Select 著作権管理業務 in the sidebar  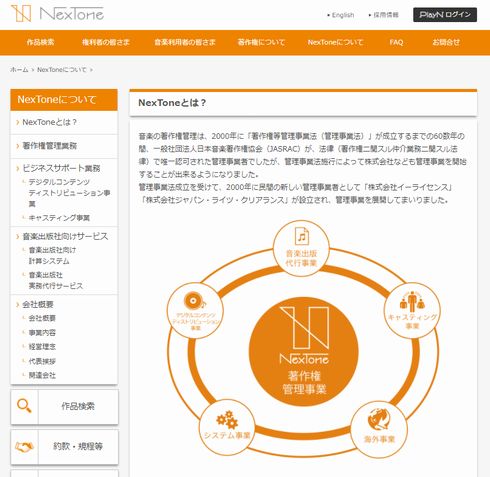tap(50, 146)
